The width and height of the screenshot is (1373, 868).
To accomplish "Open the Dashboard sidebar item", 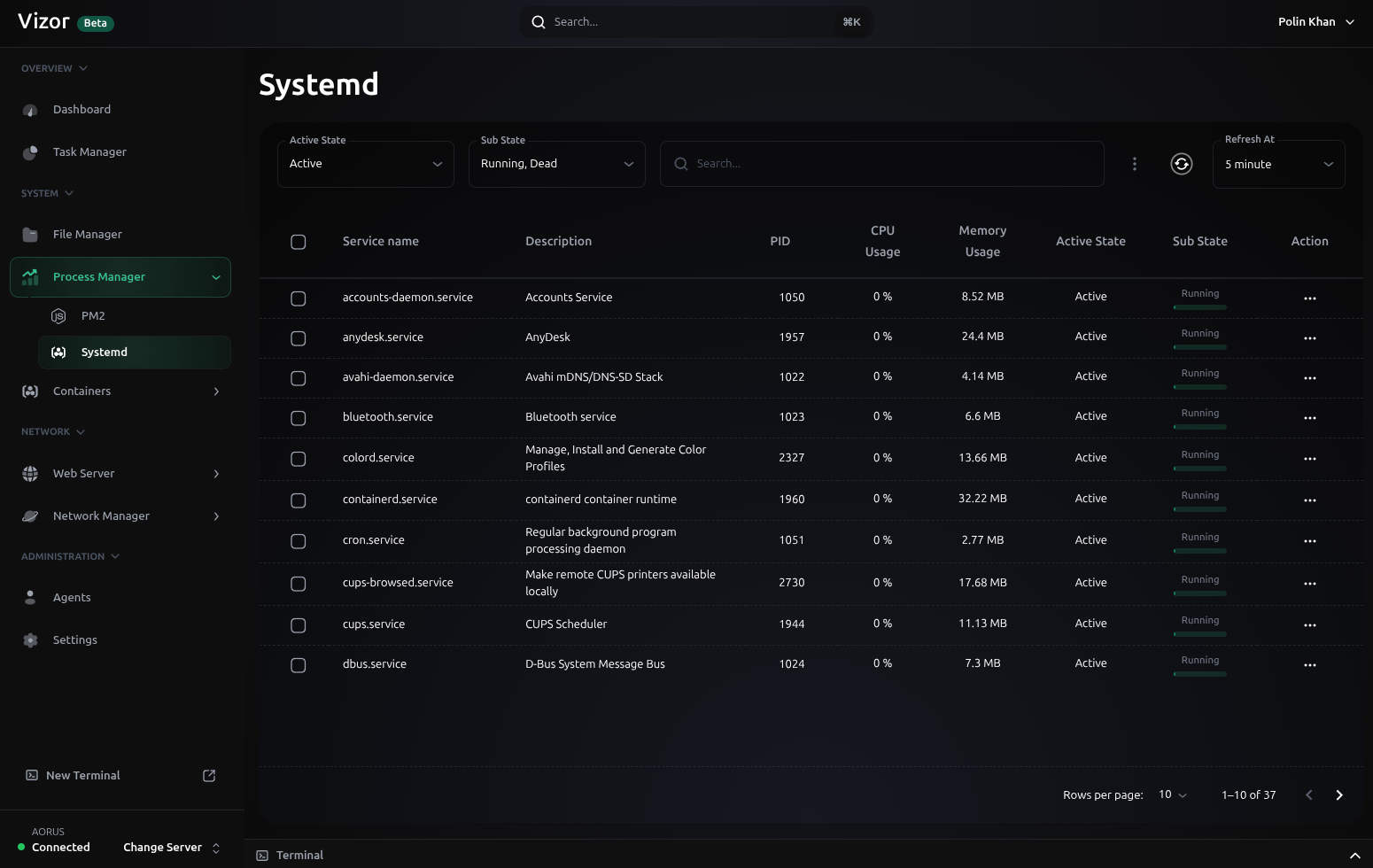I will tap(120, 110).
